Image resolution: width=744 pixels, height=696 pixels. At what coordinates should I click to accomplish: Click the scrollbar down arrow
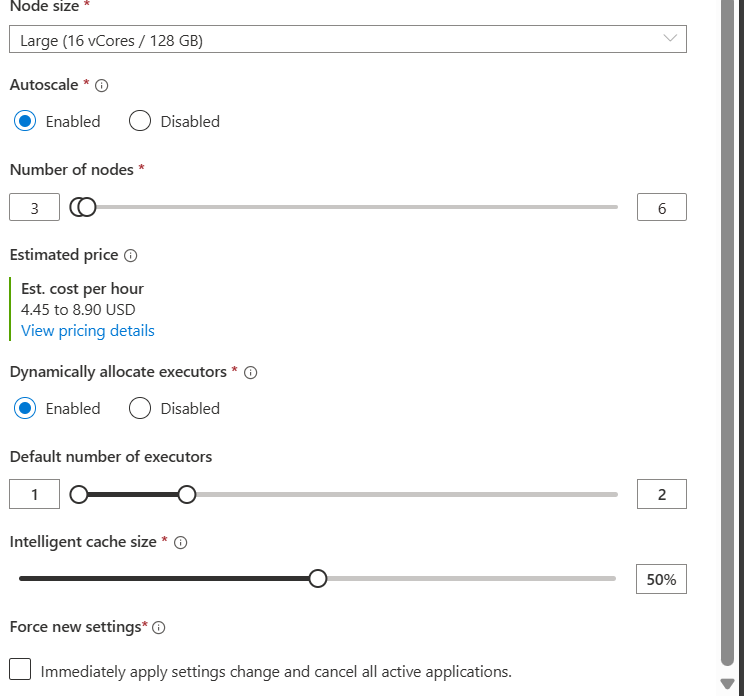728,684
